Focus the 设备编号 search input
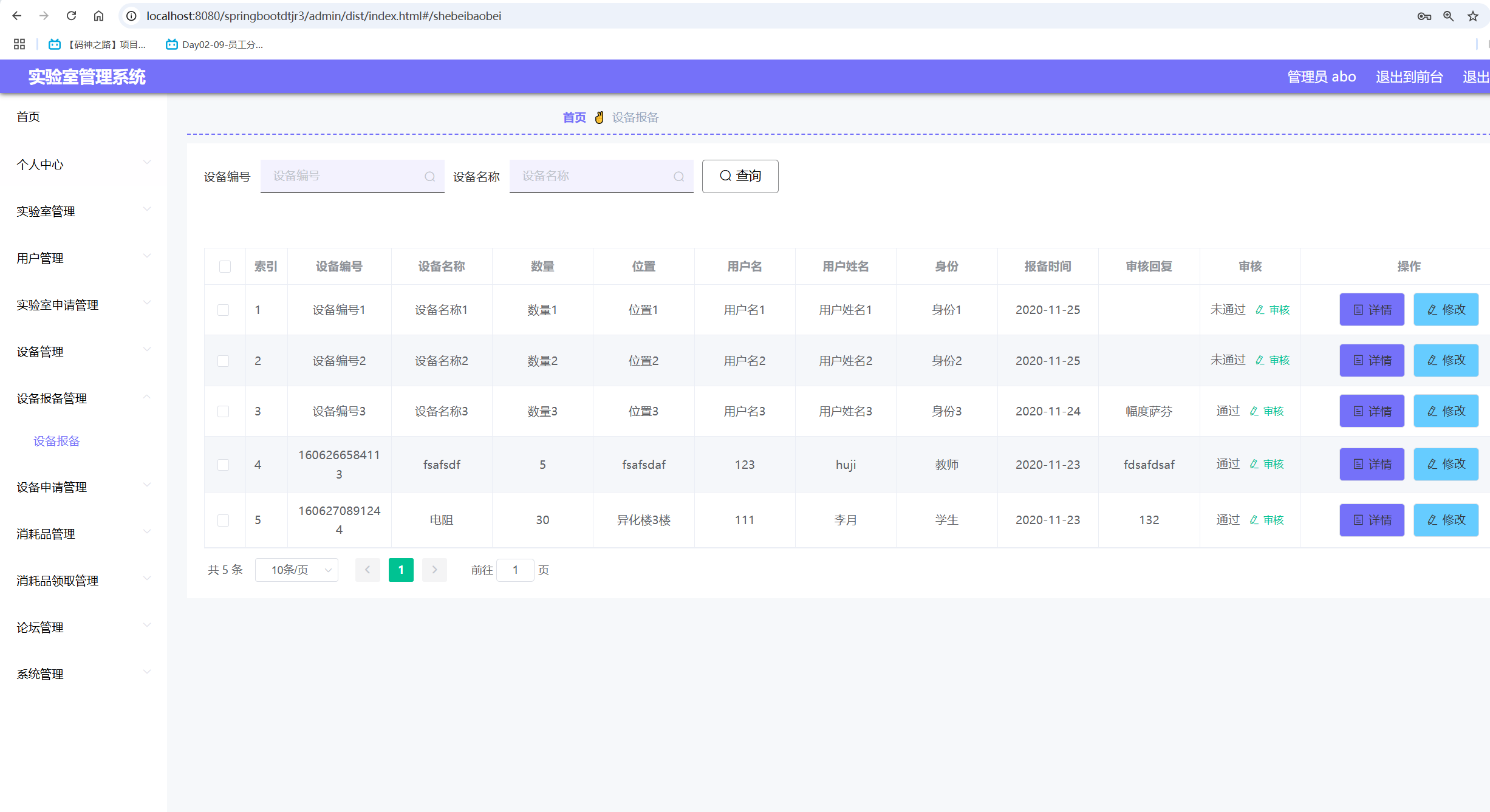This screenshot has height=812, width=1490. click(x=352, y=176)
